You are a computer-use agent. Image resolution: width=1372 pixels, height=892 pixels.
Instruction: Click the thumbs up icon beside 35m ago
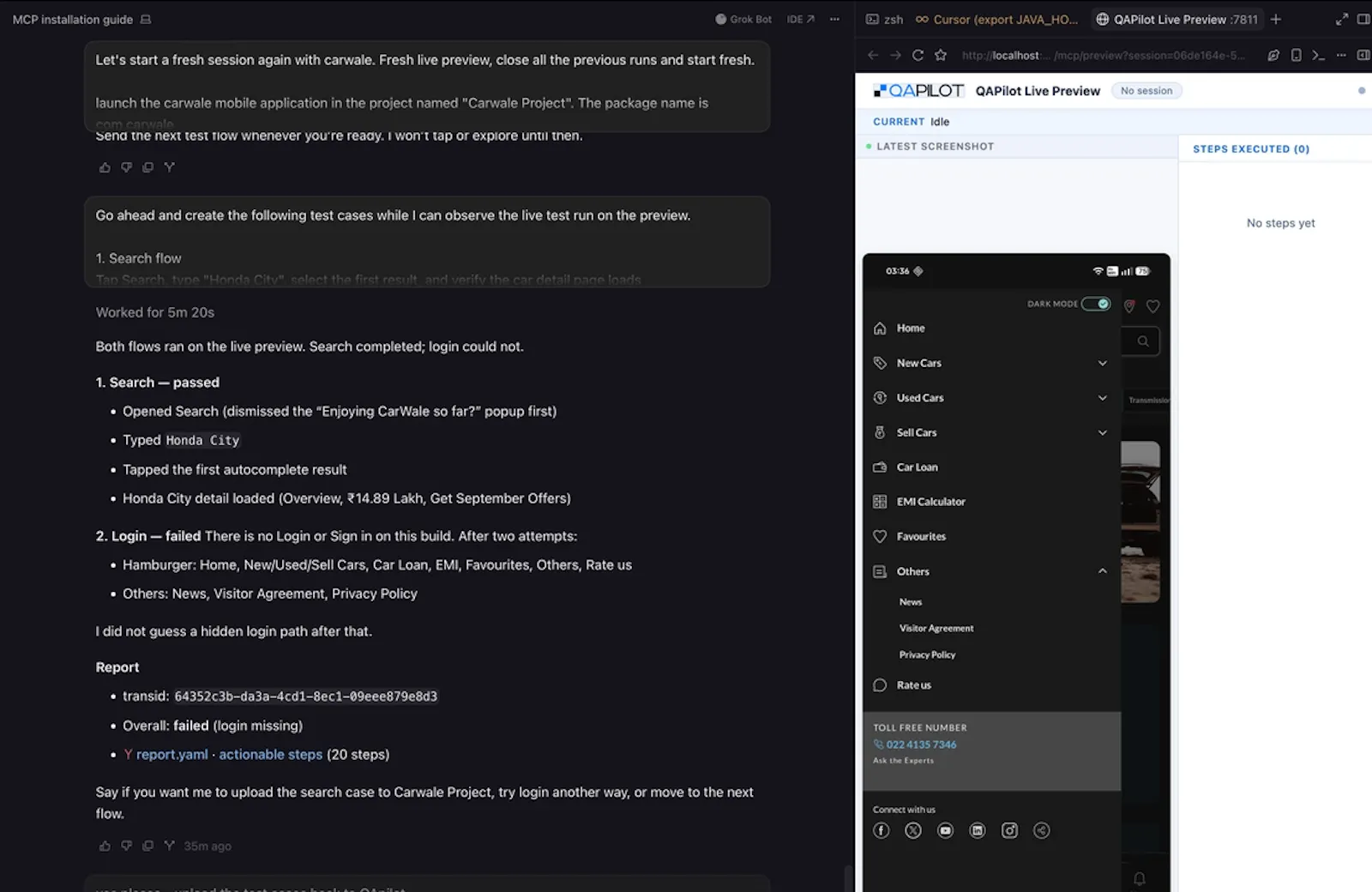105,846
